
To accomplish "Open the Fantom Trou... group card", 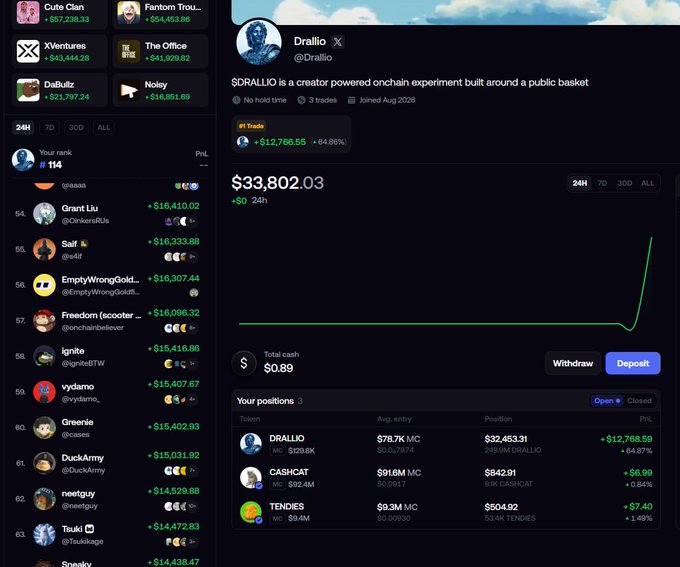I will tap(160, 13).
